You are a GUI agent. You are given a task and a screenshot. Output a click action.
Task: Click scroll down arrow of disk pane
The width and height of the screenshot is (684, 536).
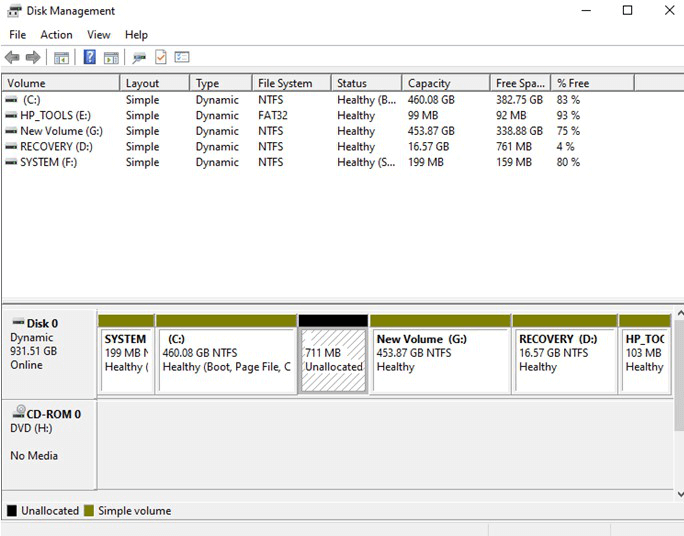680,494
